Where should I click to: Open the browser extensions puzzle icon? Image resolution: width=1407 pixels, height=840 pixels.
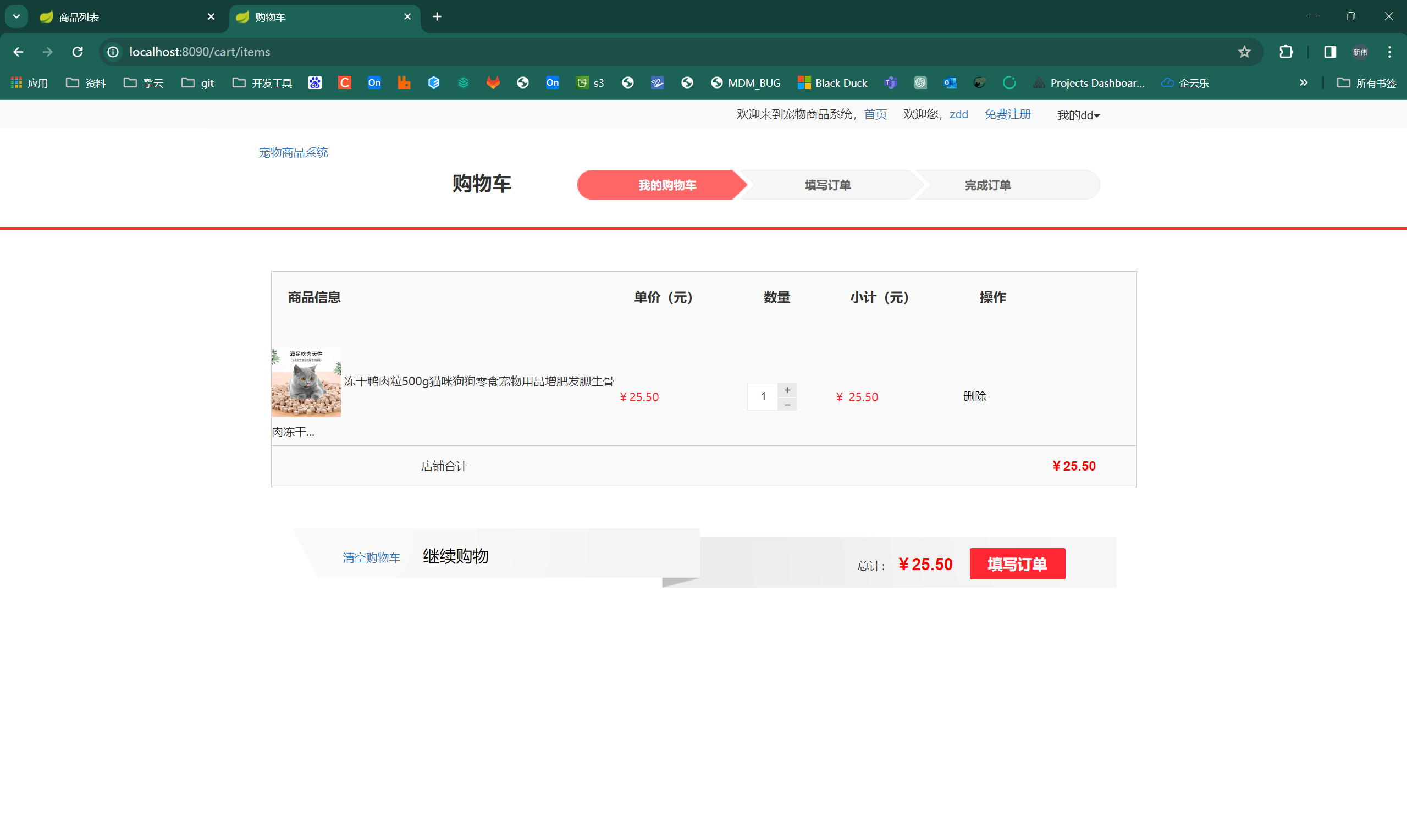pos(1286,52)
